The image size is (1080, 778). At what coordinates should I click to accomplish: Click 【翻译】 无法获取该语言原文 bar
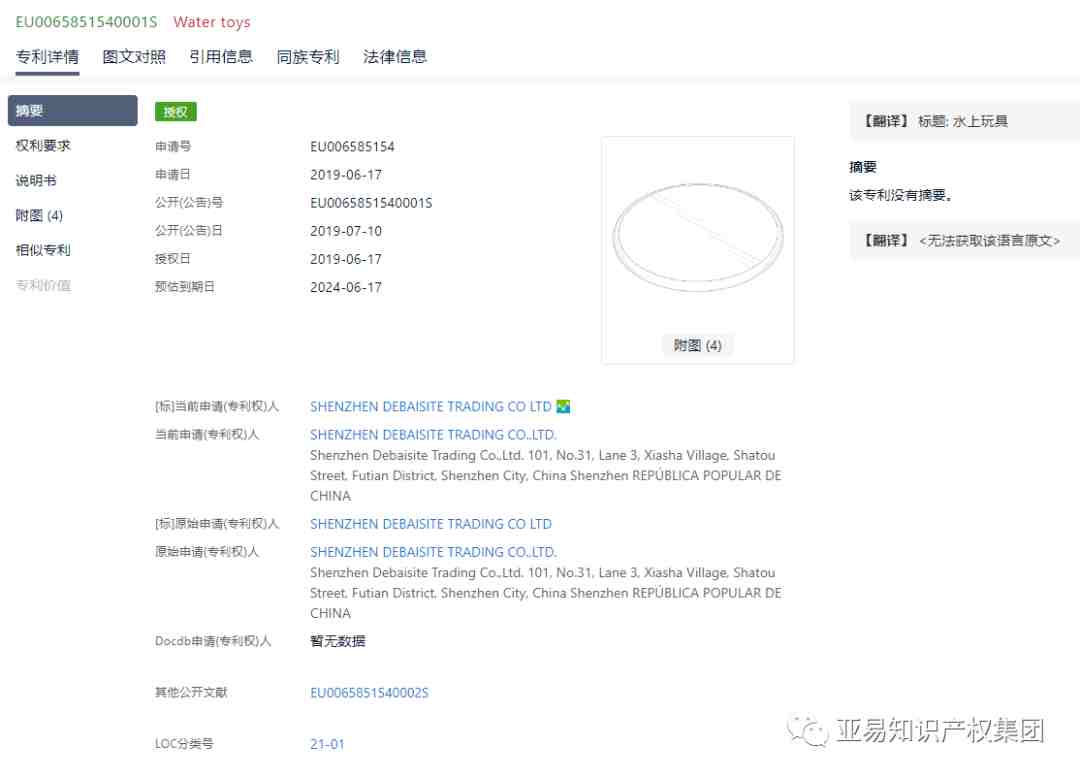[964, 240]
